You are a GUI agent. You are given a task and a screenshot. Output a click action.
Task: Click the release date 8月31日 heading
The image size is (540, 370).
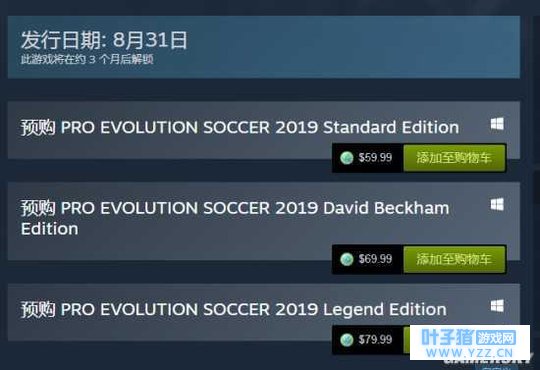[104, 40]
